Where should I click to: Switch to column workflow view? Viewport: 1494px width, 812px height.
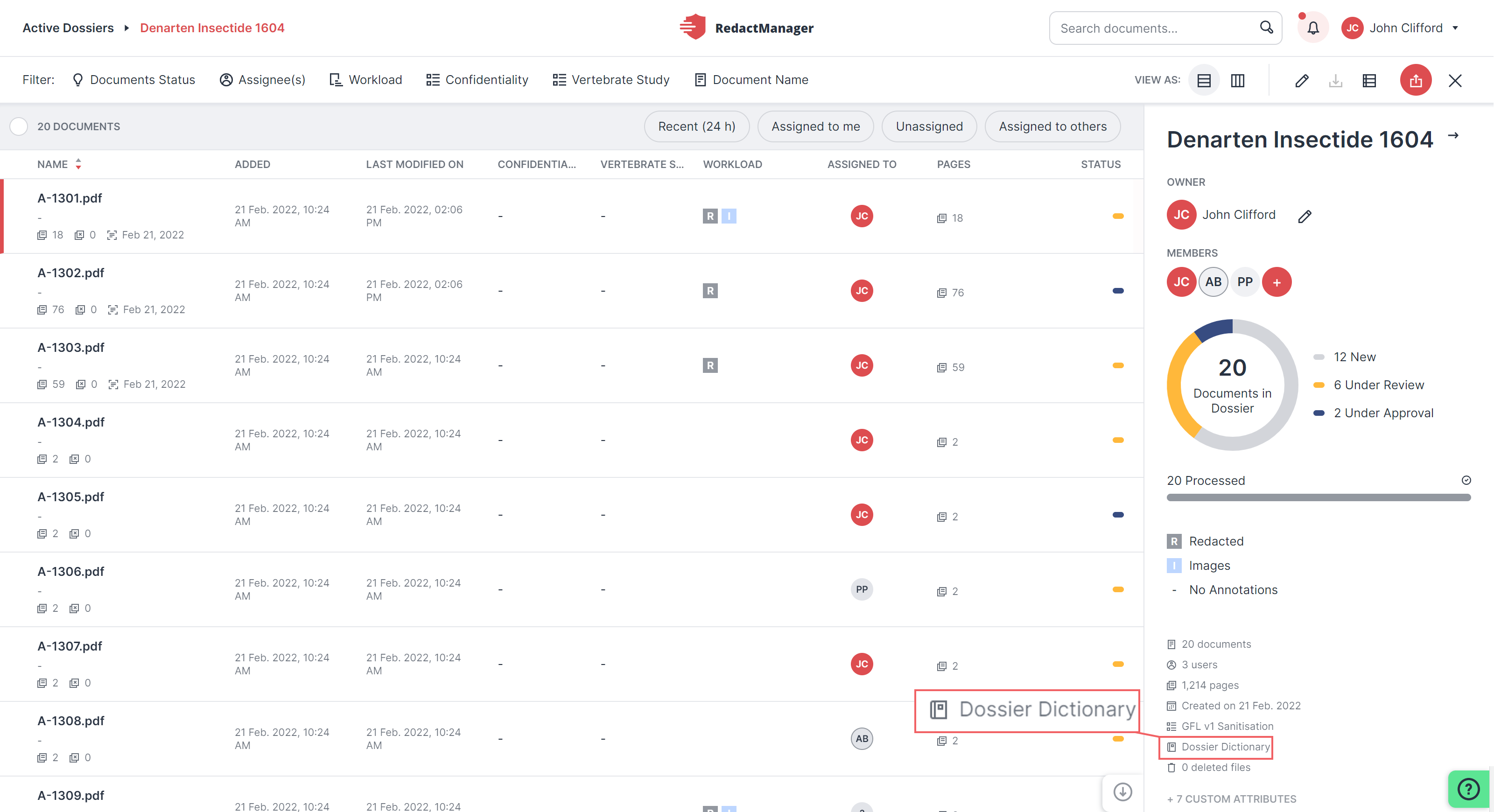[1237, 80]
